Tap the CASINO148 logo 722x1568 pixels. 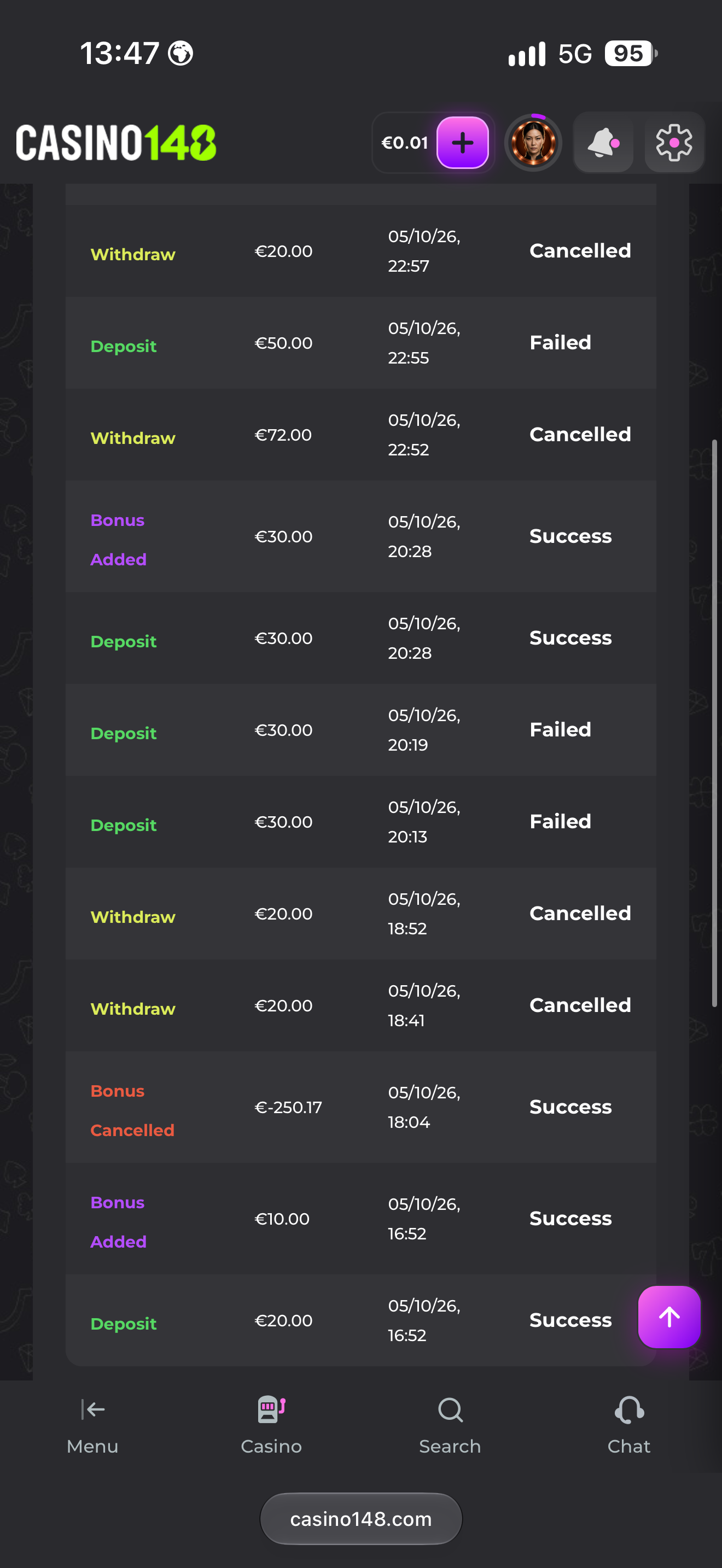point(115,143)
